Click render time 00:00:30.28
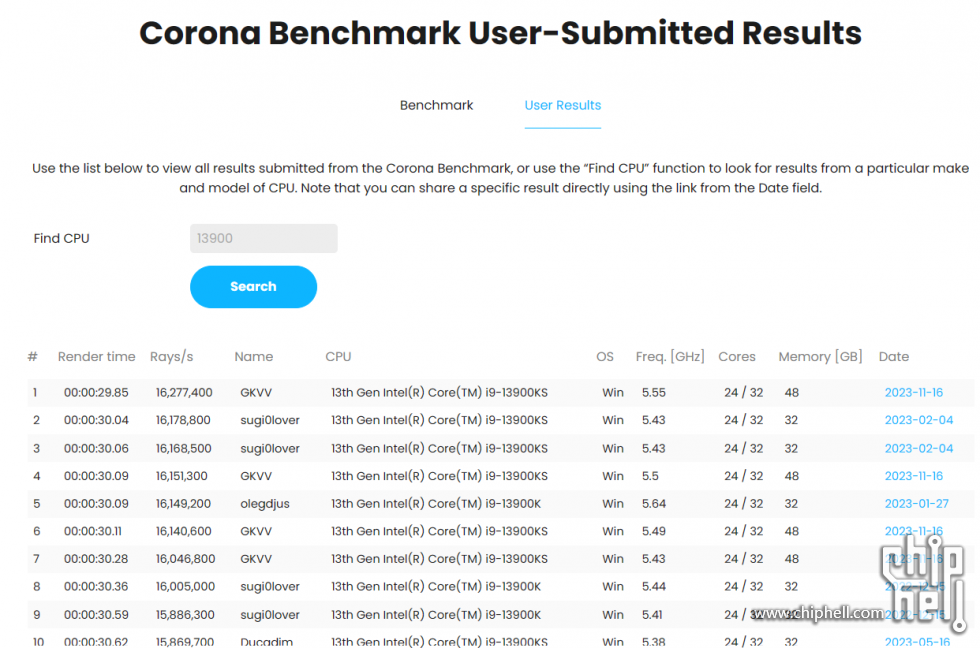The width and height of the screenshot is (980, 648). click(96, 559)
